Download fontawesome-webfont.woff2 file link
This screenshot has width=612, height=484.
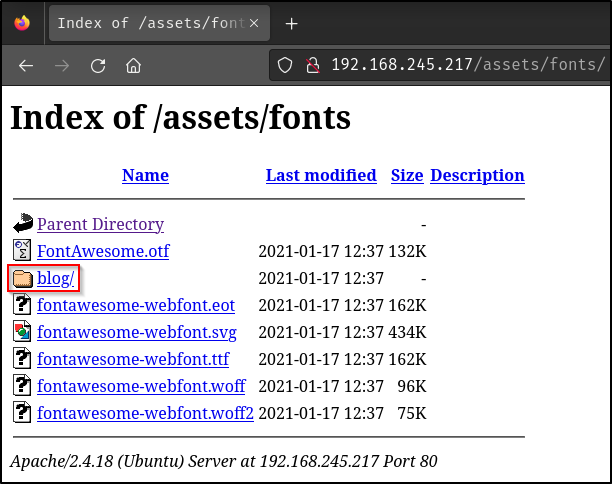(145, 412)
